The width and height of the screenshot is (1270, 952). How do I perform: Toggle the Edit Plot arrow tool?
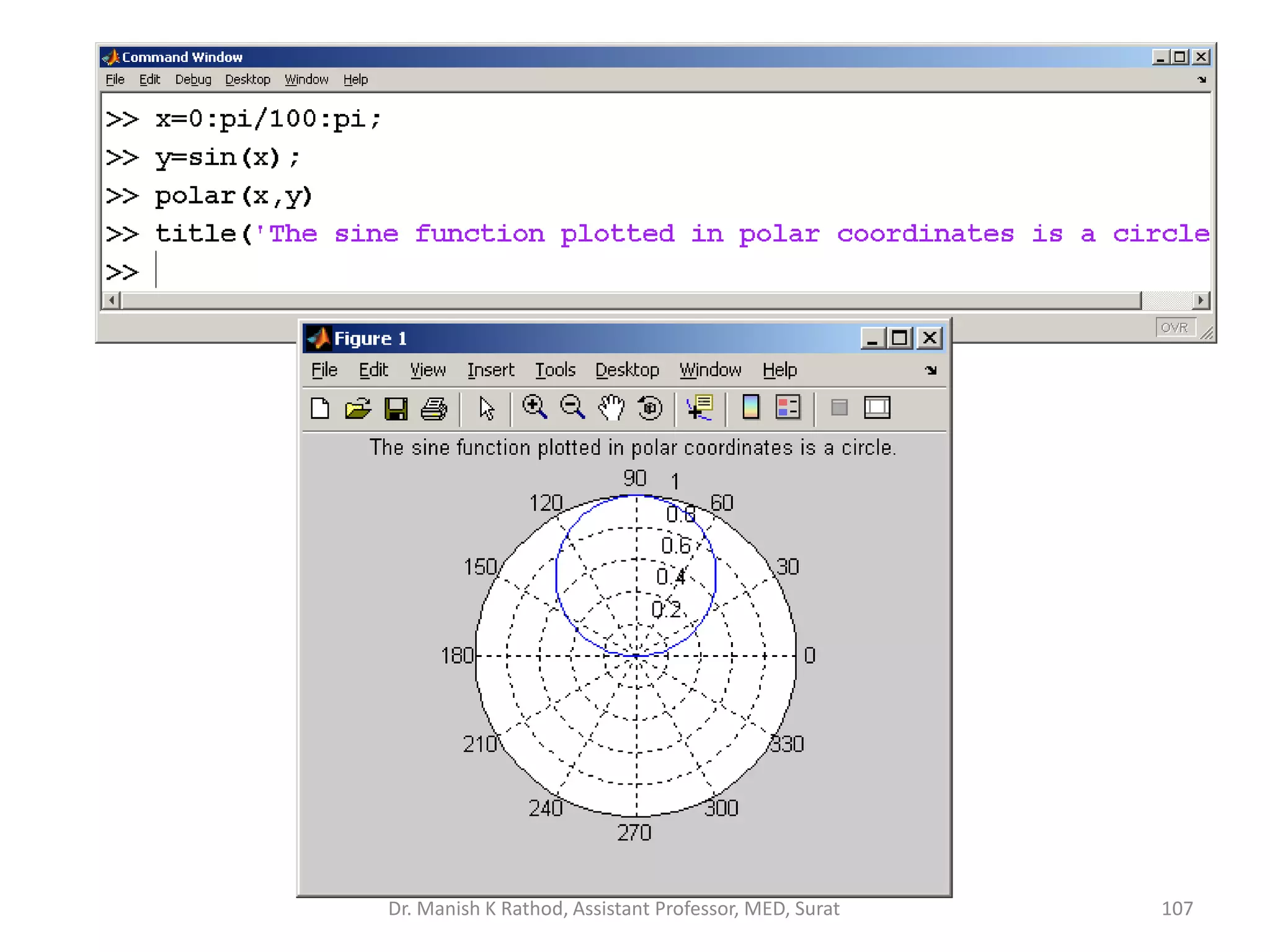pos(487,408)
